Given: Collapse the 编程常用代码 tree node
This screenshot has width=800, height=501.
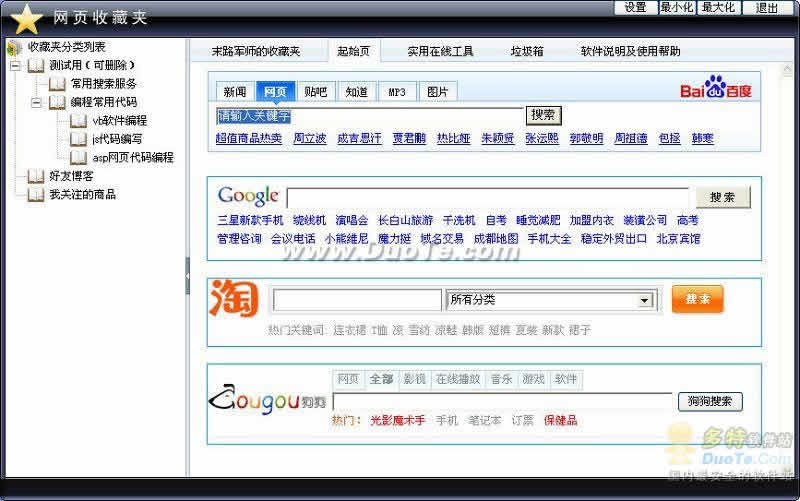Looking at the screenshot, I should pyautogui.click(x=36, y=103).
